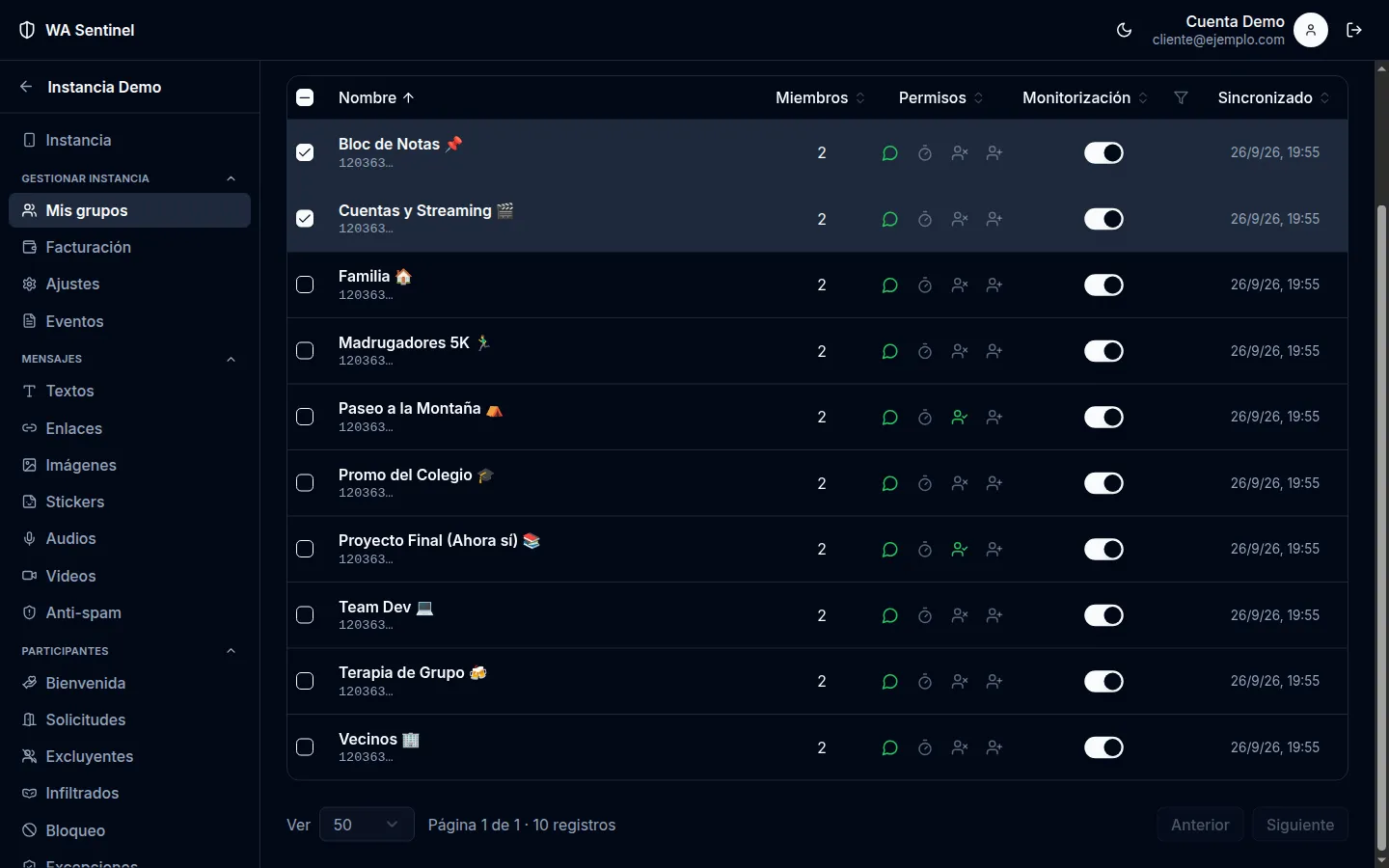The image size is (1389, 868).
Task: Click the timer icon for Bloc de Notas
Action: point(925,153)
